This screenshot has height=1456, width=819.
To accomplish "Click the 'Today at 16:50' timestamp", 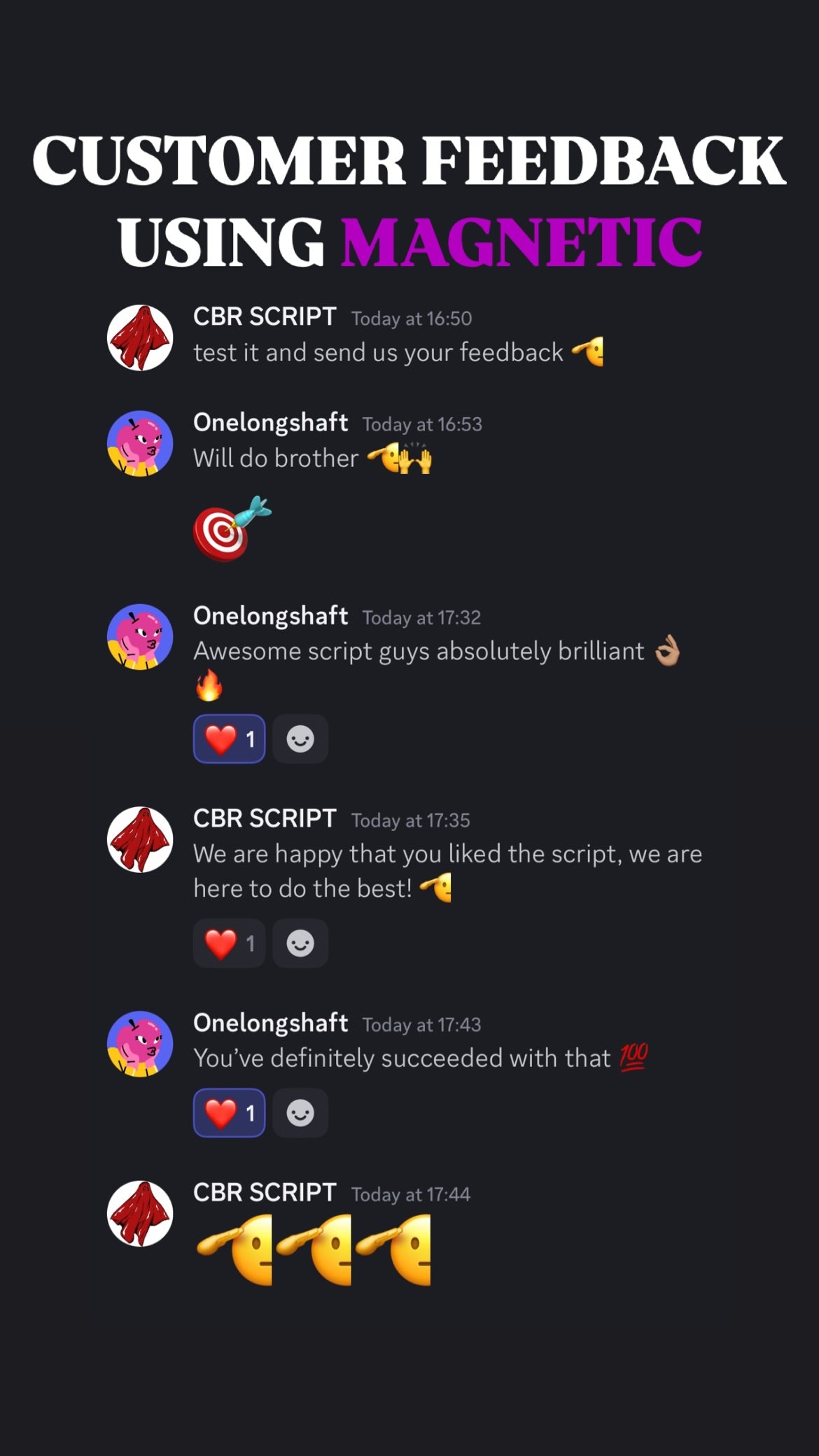I will coord(412,318).
